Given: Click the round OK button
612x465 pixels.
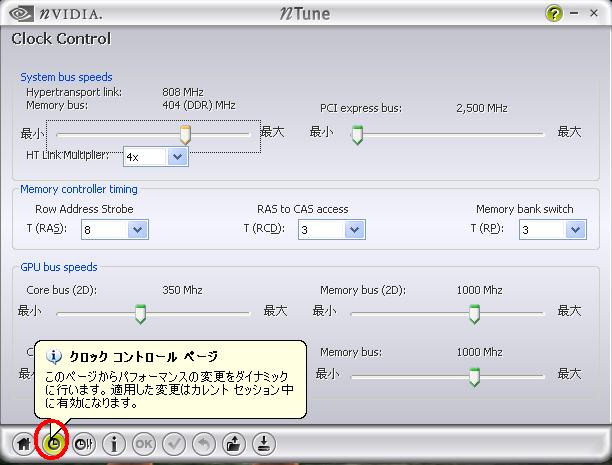Looking at the screenshot, I should click(144, 444).
